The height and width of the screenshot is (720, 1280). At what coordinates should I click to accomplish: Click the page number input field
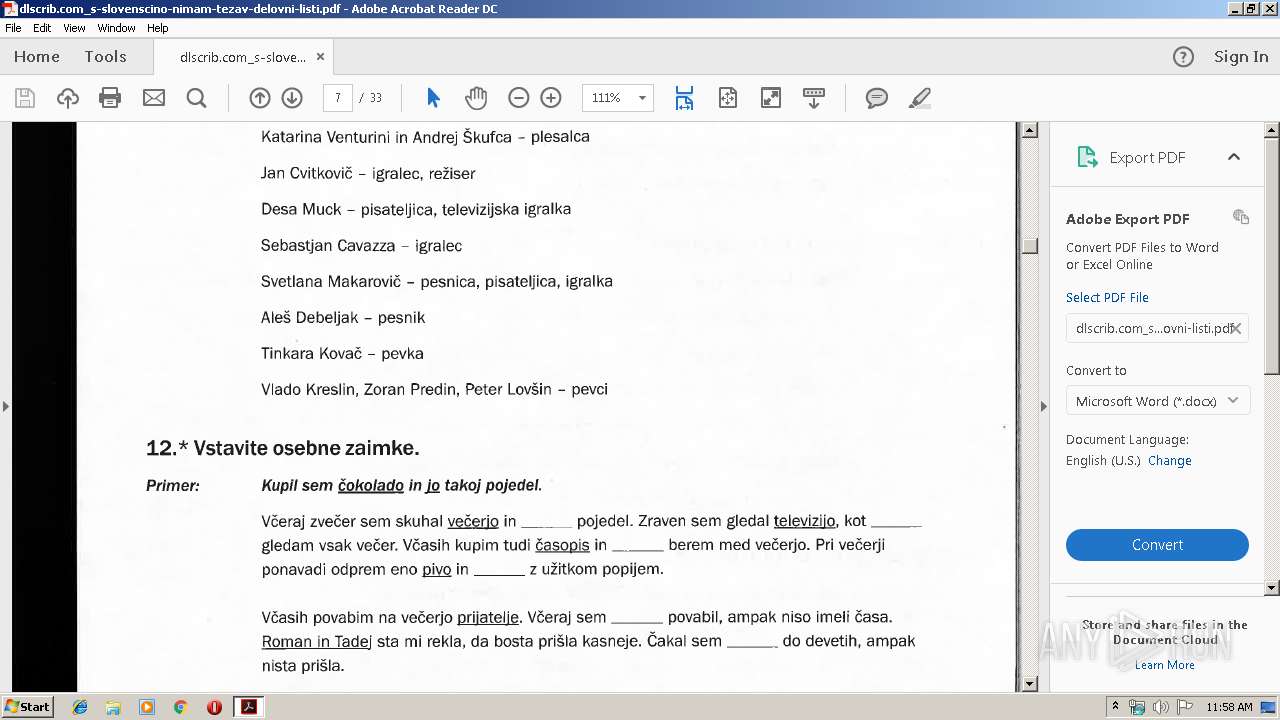coord(338,98)
